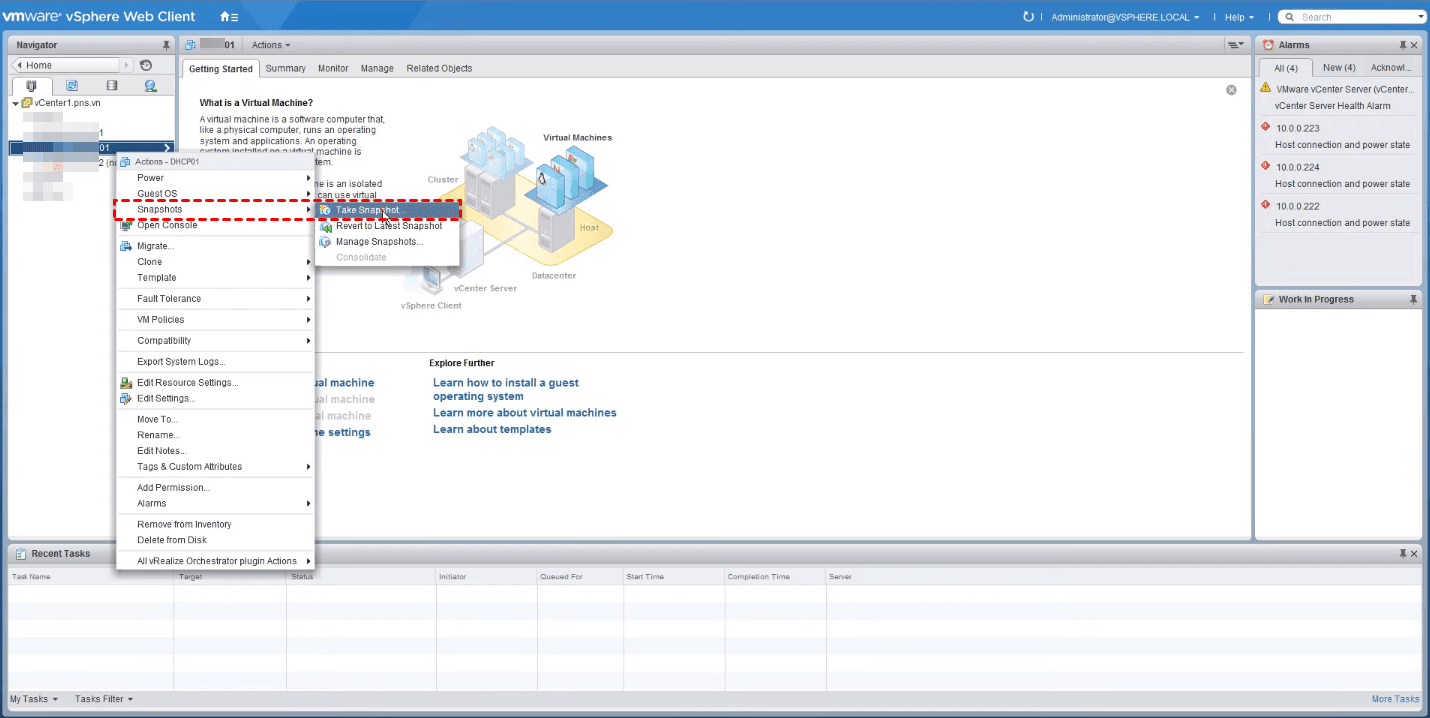Click Learn more about virtual machines link
1430x718 pixels.
pos(524,413)
